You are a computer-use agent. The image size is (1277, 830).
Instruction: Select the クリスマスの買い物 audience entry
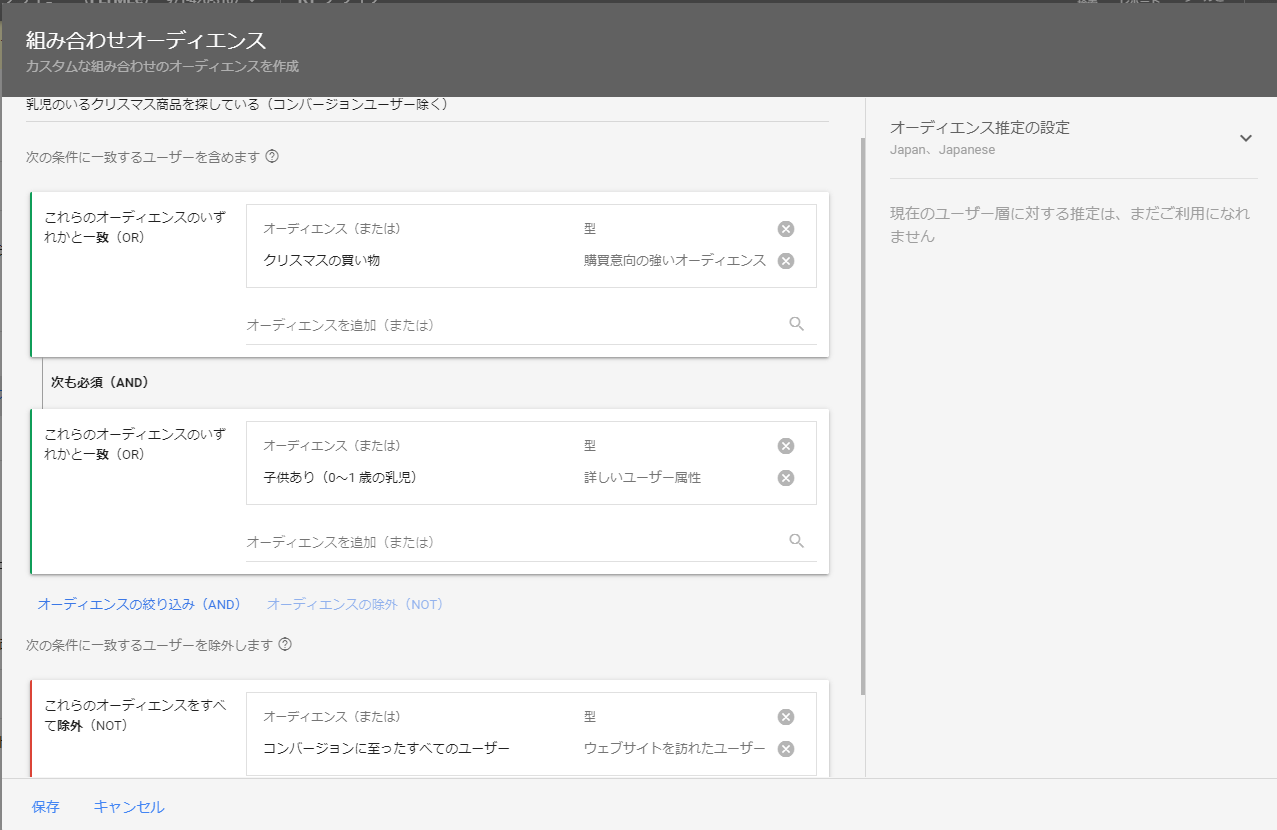tap(322, 261)
